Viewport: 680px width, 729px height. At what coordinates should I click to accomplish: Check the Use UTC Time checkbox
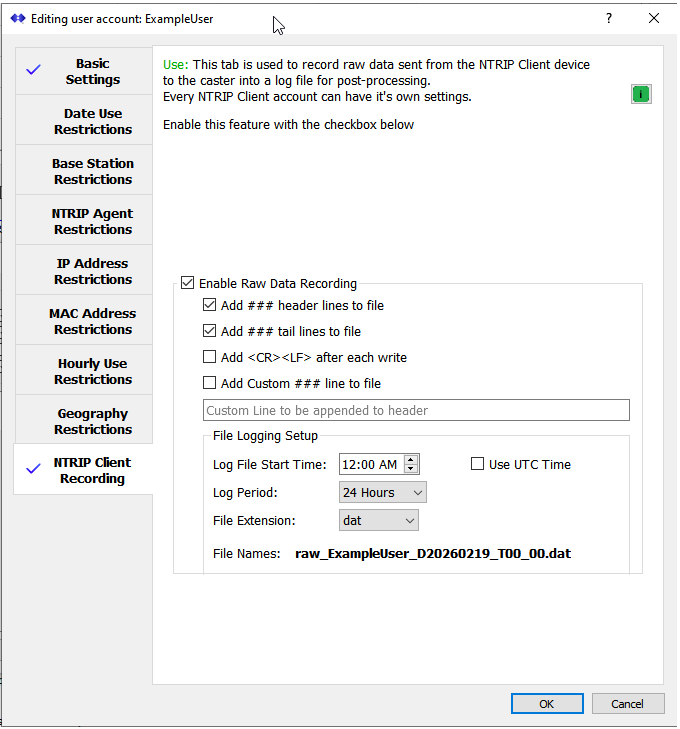[x=478, y=464]
